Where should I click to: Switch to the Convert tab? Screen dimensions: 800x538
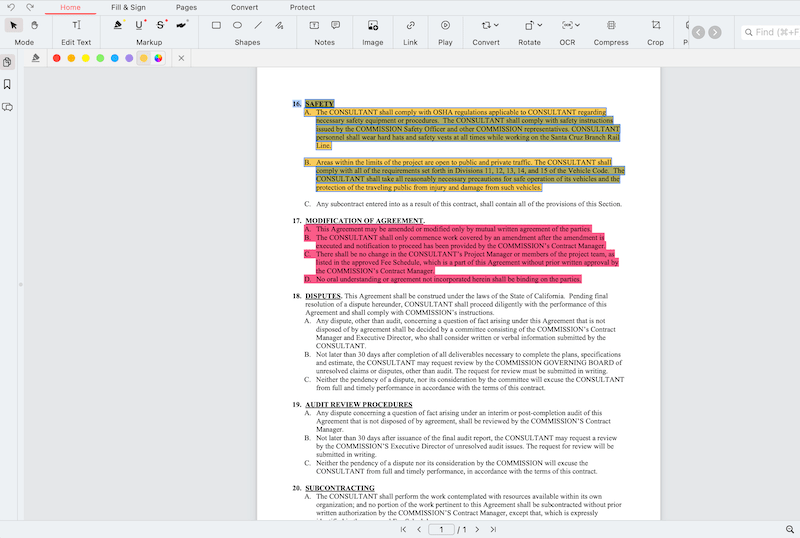[244, 7]
